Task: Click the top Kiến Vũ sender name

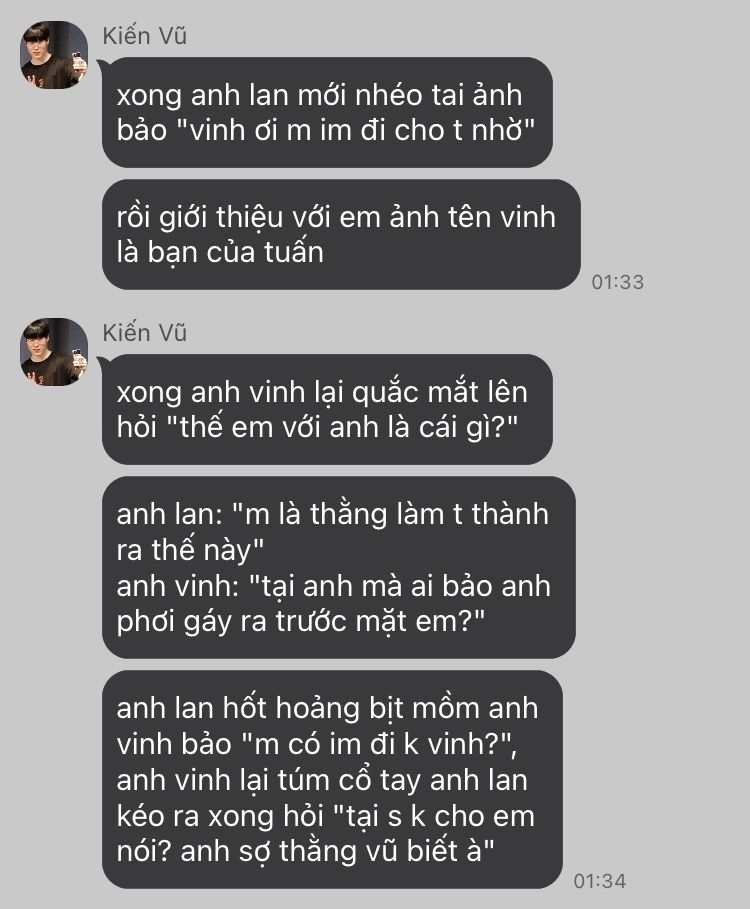Action: point(144,36)
